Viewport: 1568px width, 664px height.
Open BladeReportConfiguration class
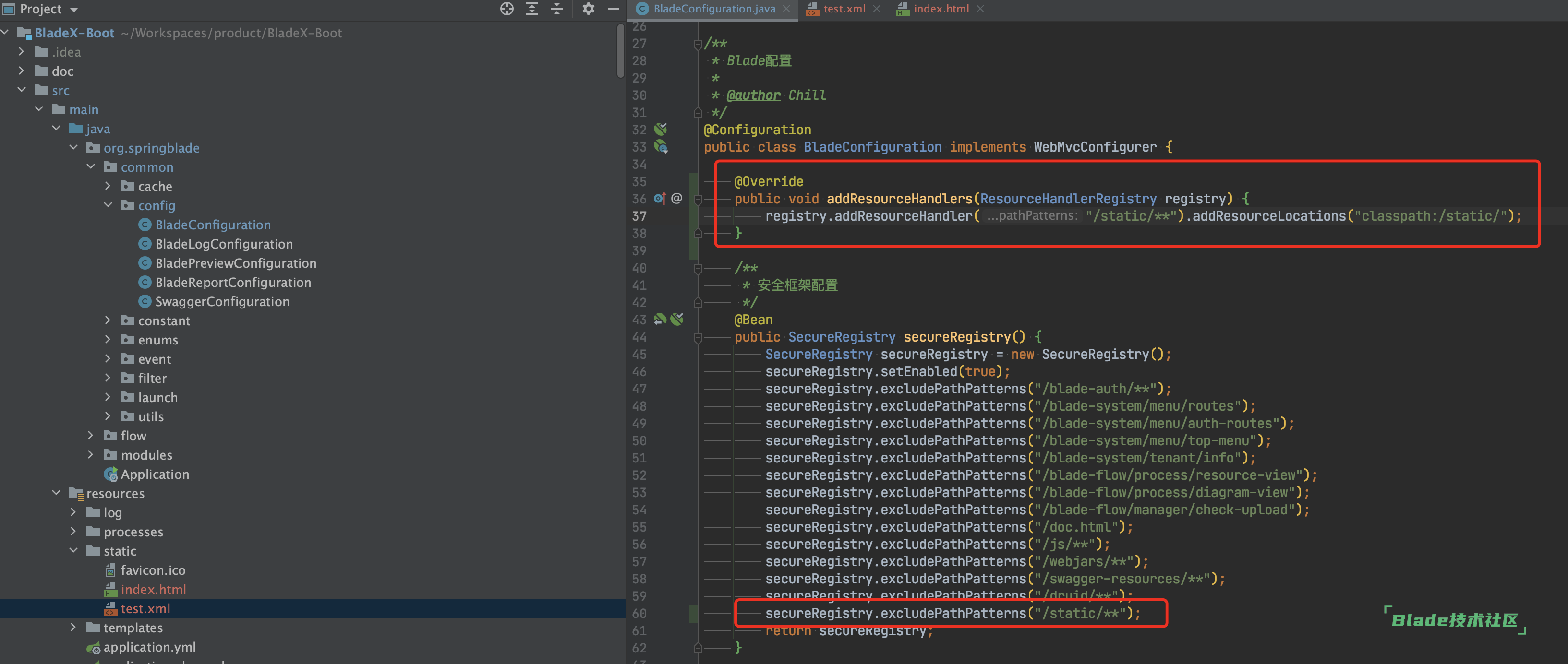pyautogui.click(x=232, y=282)
